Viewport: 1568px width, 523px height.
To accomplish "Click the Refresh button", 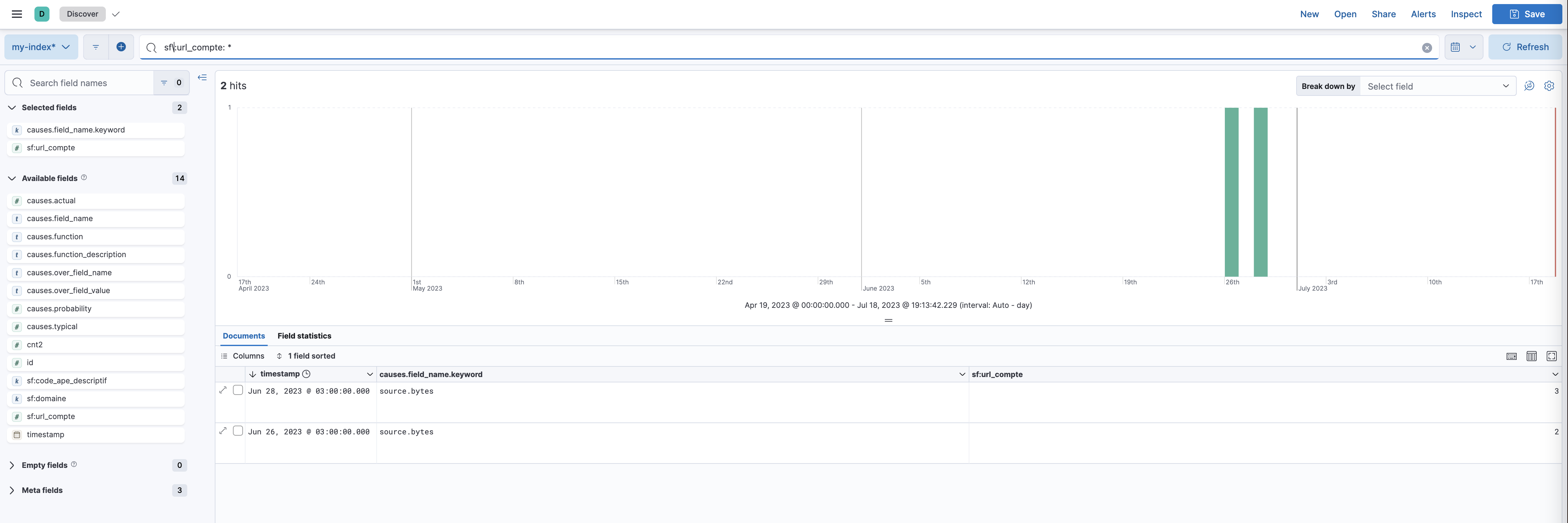I will [x=1525, y=46].
